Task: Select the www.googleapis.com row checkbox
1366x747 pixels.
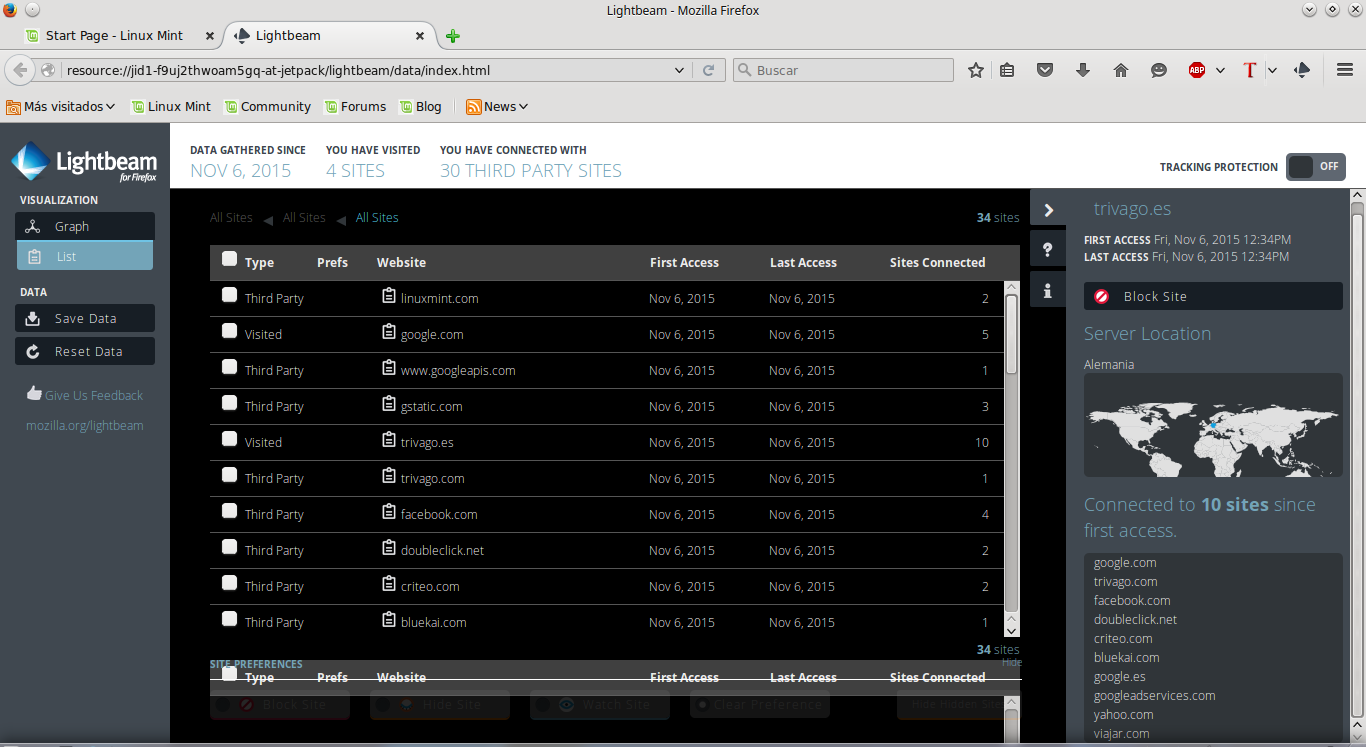Action: (x=229, y=367)
